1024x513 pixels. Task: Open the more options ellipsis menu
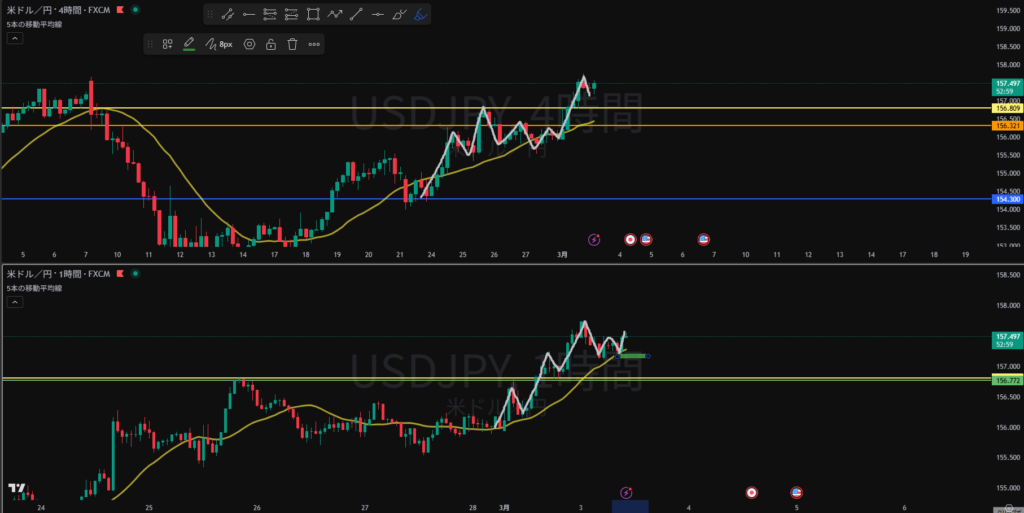tap(314, 44)
